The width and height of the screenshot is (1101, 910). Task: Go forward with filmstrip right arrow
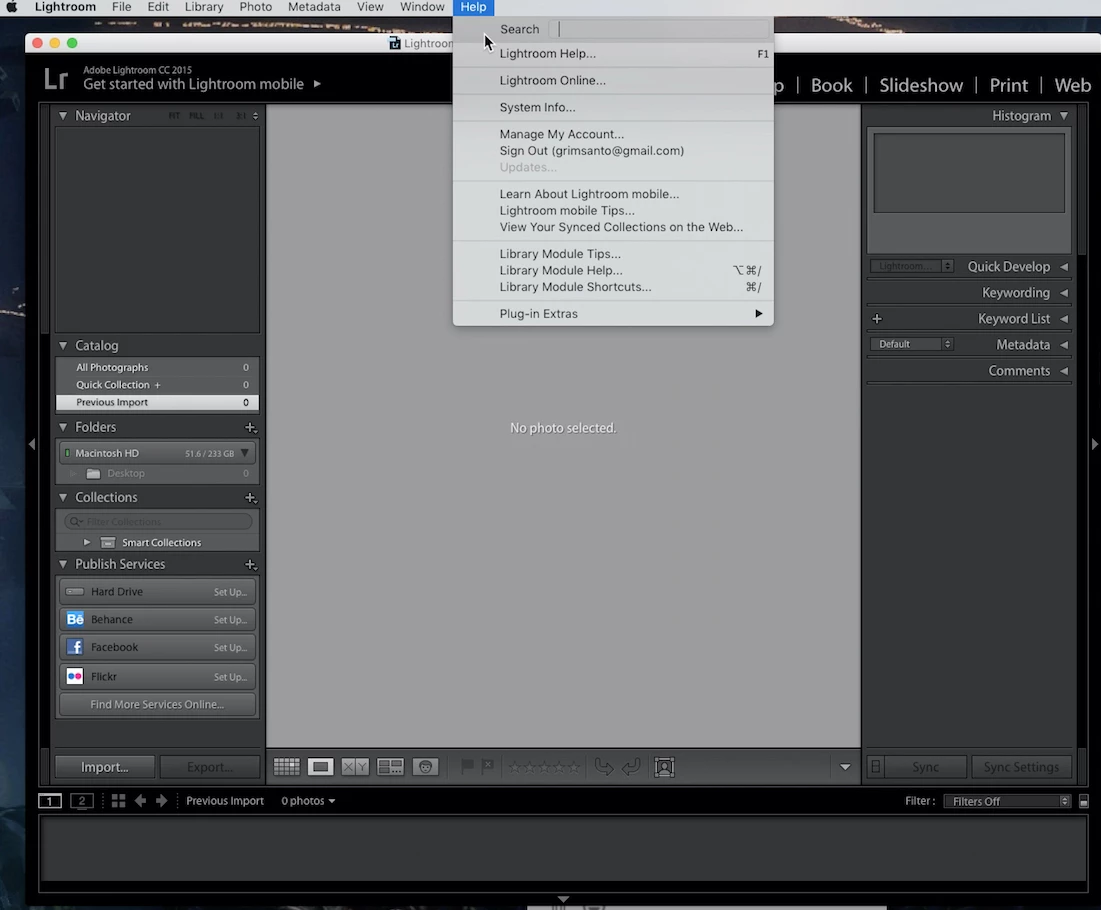161,800
